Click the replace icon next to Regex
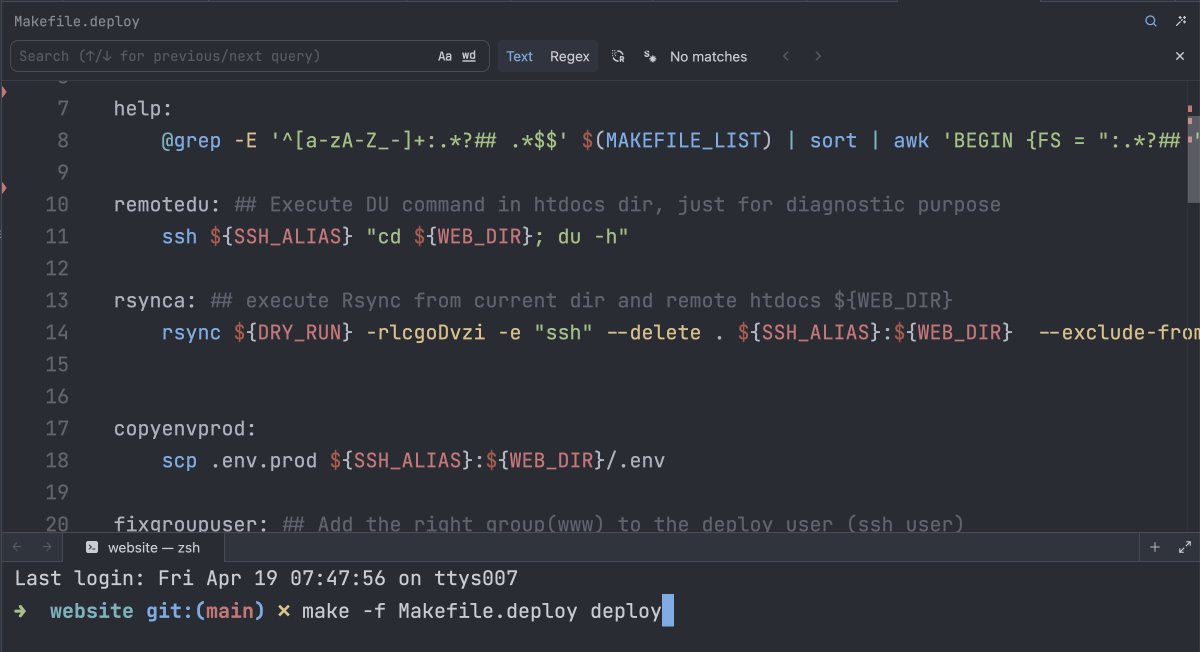 tap(618, 56)
